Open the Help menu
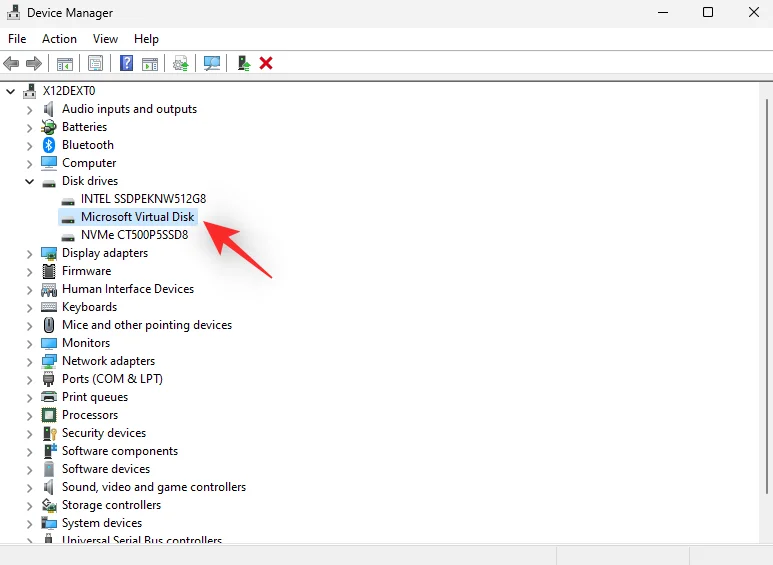Screen dimensions: 773x565 tap(146, 39)
